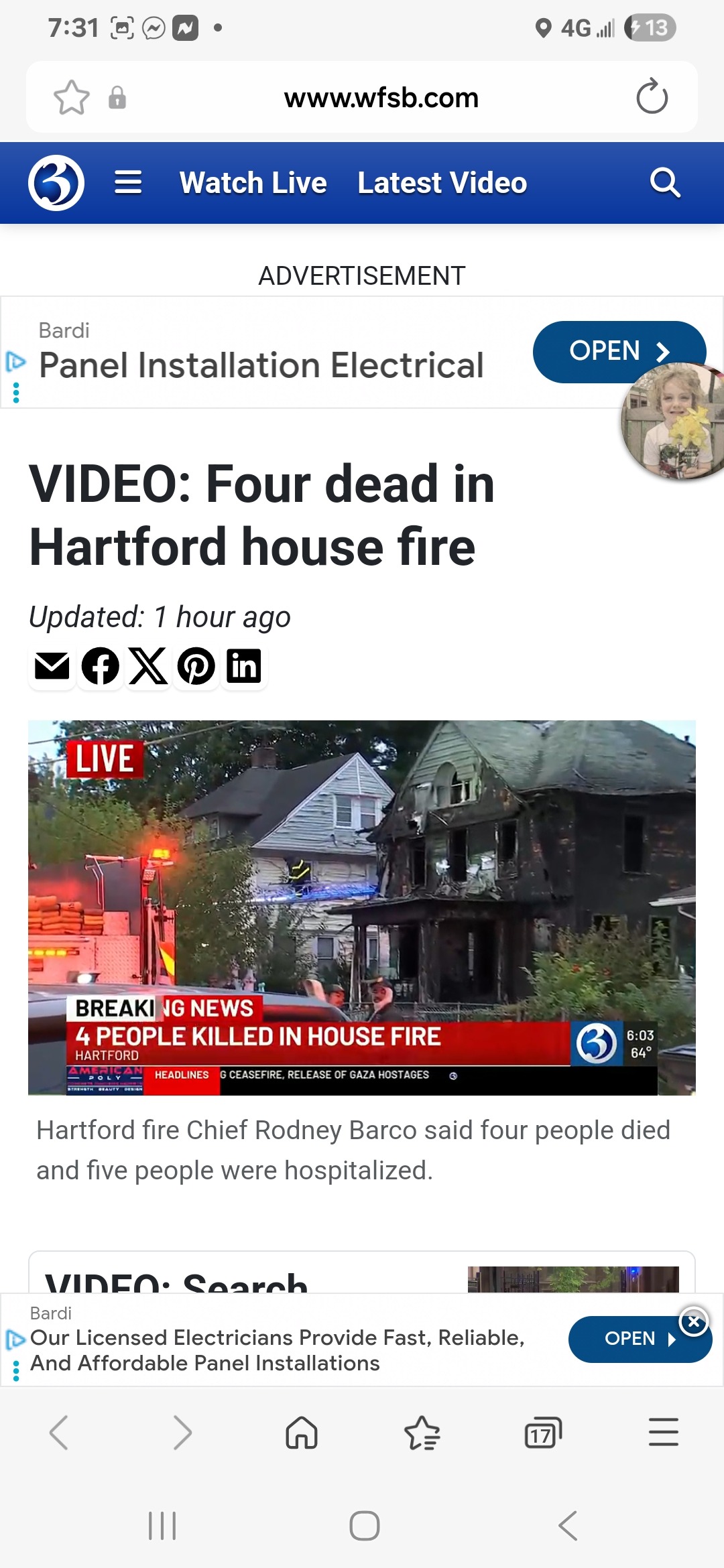This screenshot has width=724, height=1568.
Task: Share article on Pinterest
Action: coord(196,666)
